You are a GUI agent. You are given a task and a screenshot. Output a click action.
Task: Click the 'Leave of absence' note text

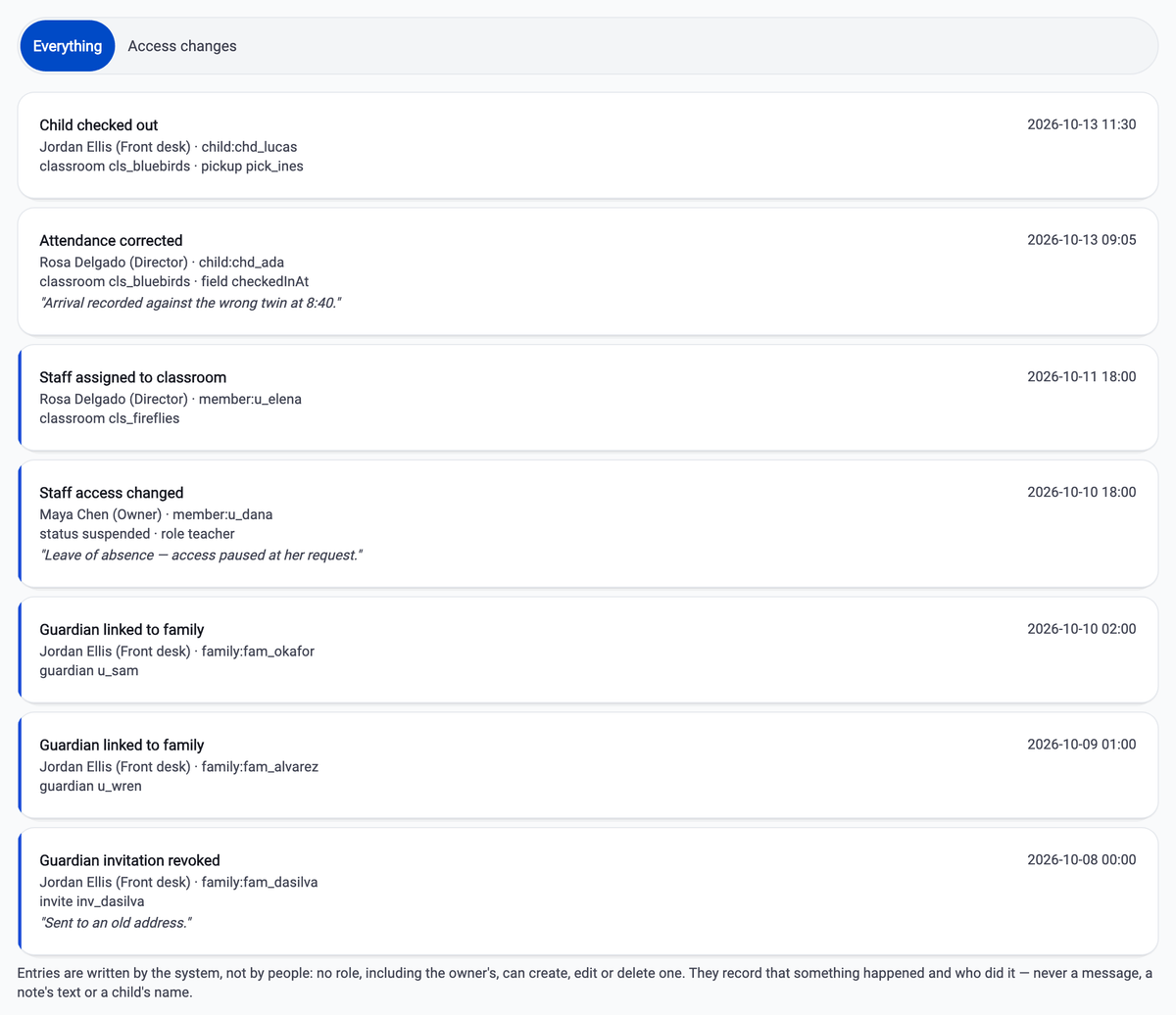tap(201, 556)
